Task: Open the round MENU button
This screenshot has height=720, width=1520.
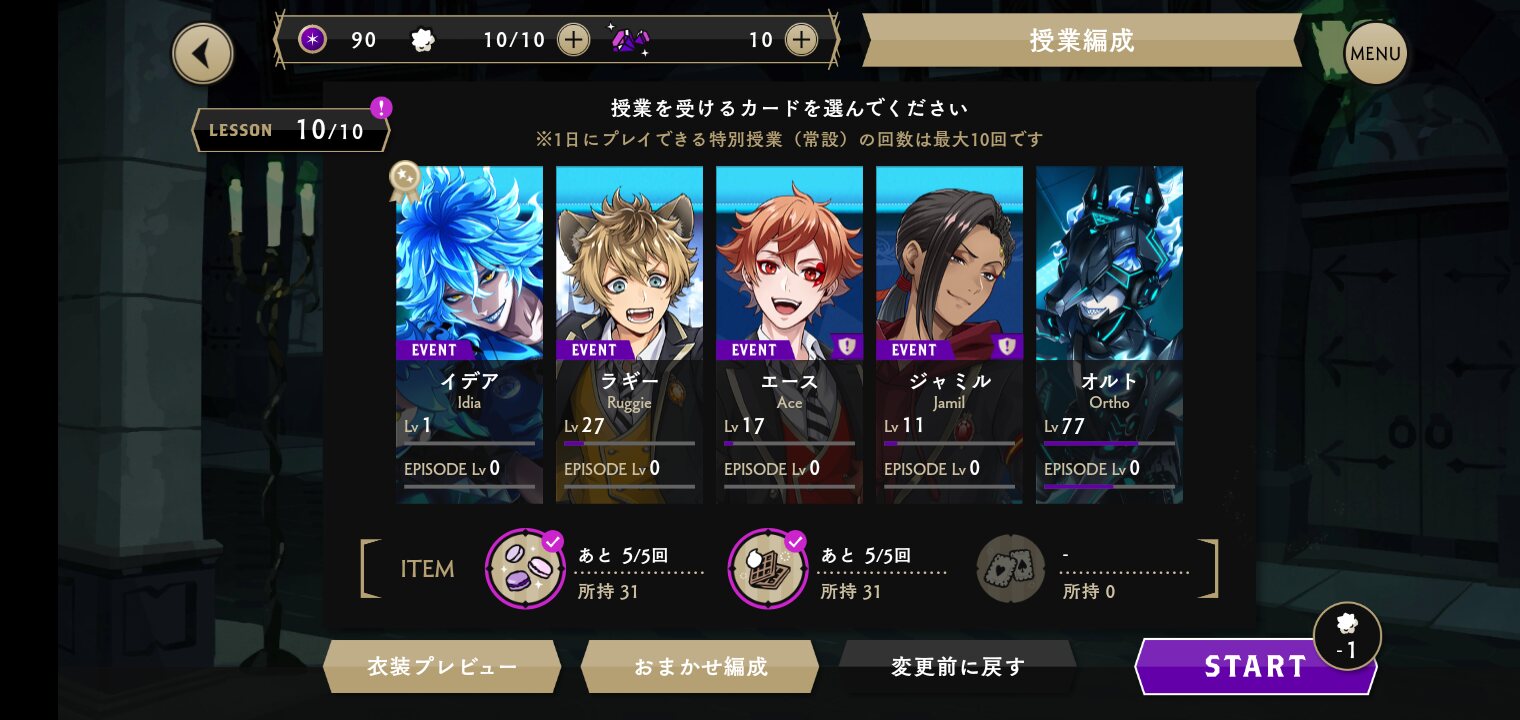Action: 1375,53
